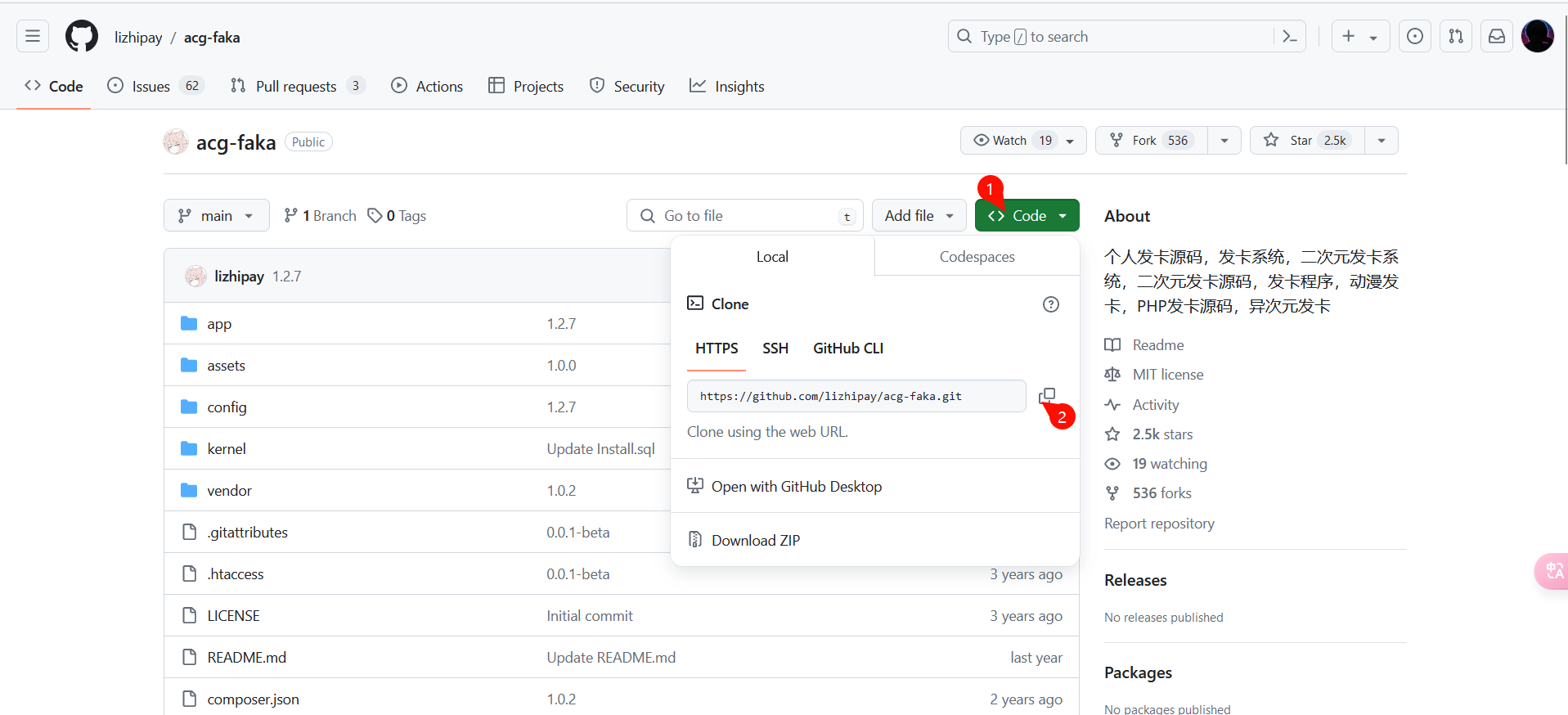Open the user profile avatar menu
The image size is (1568, 715).
(1538, 36)
